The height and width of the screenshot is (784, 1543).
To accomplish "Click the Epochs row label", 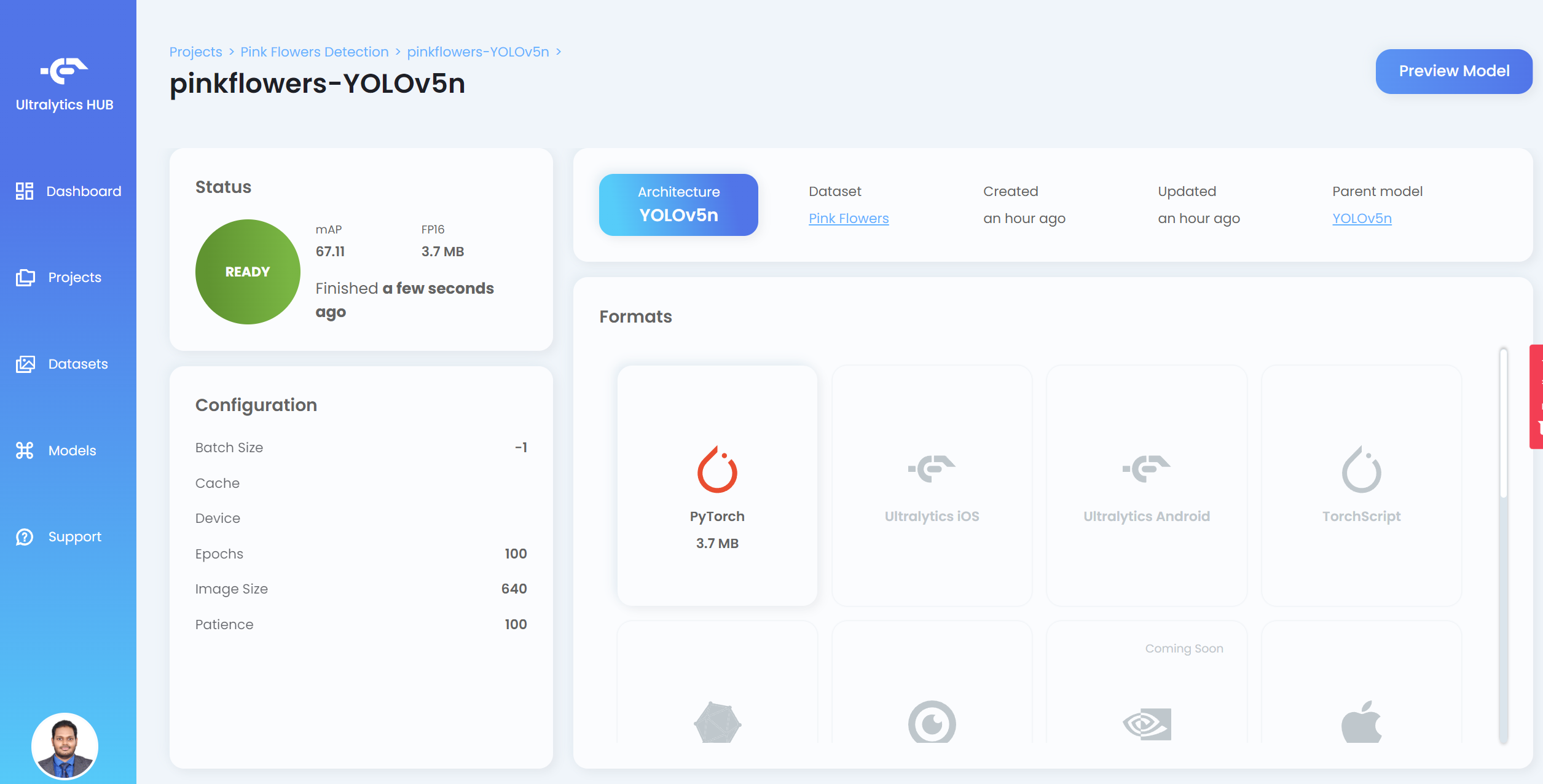I will pos(219,554).
